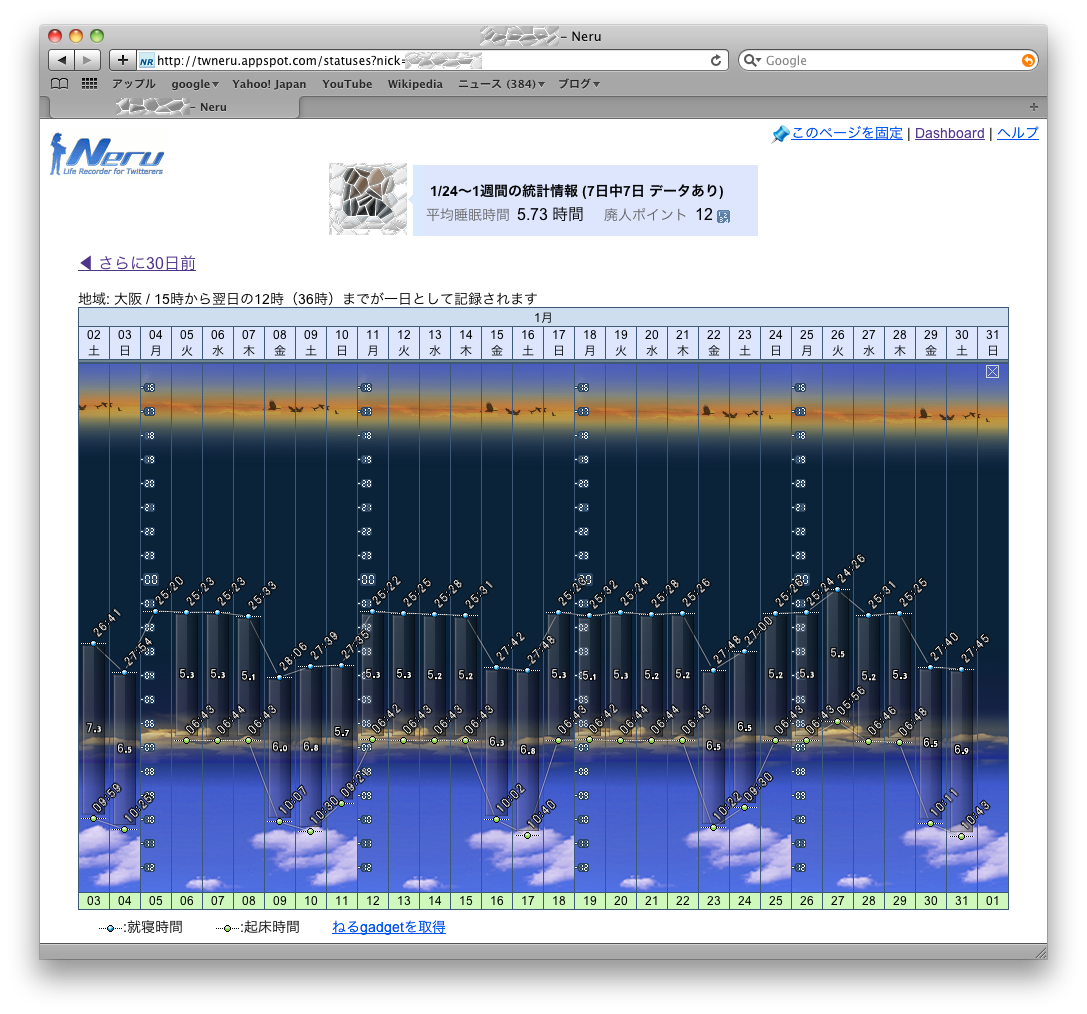Viewport: 1087px width, 1014px height.
Task: Open the アップル bookmark
Action: tap(134, 84)
